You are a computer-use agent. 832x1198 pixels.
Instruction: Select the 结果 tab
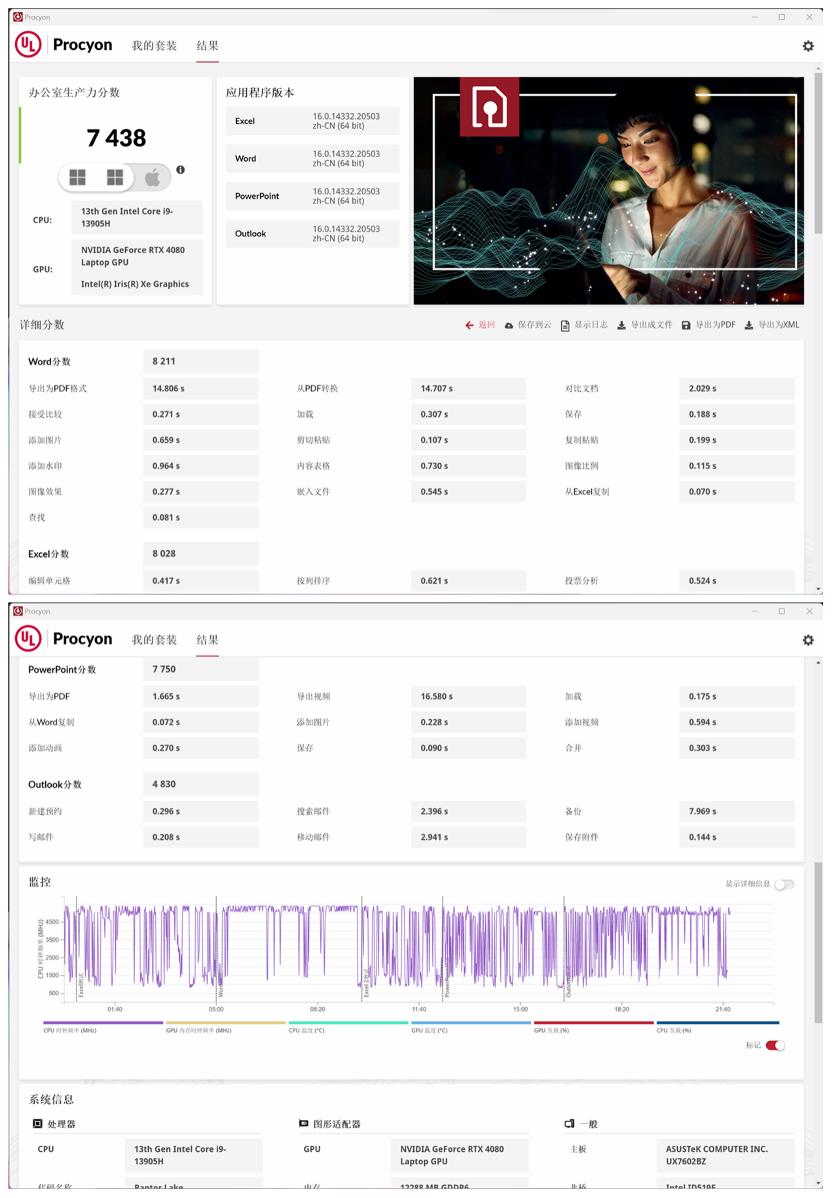tap(210, 47)
